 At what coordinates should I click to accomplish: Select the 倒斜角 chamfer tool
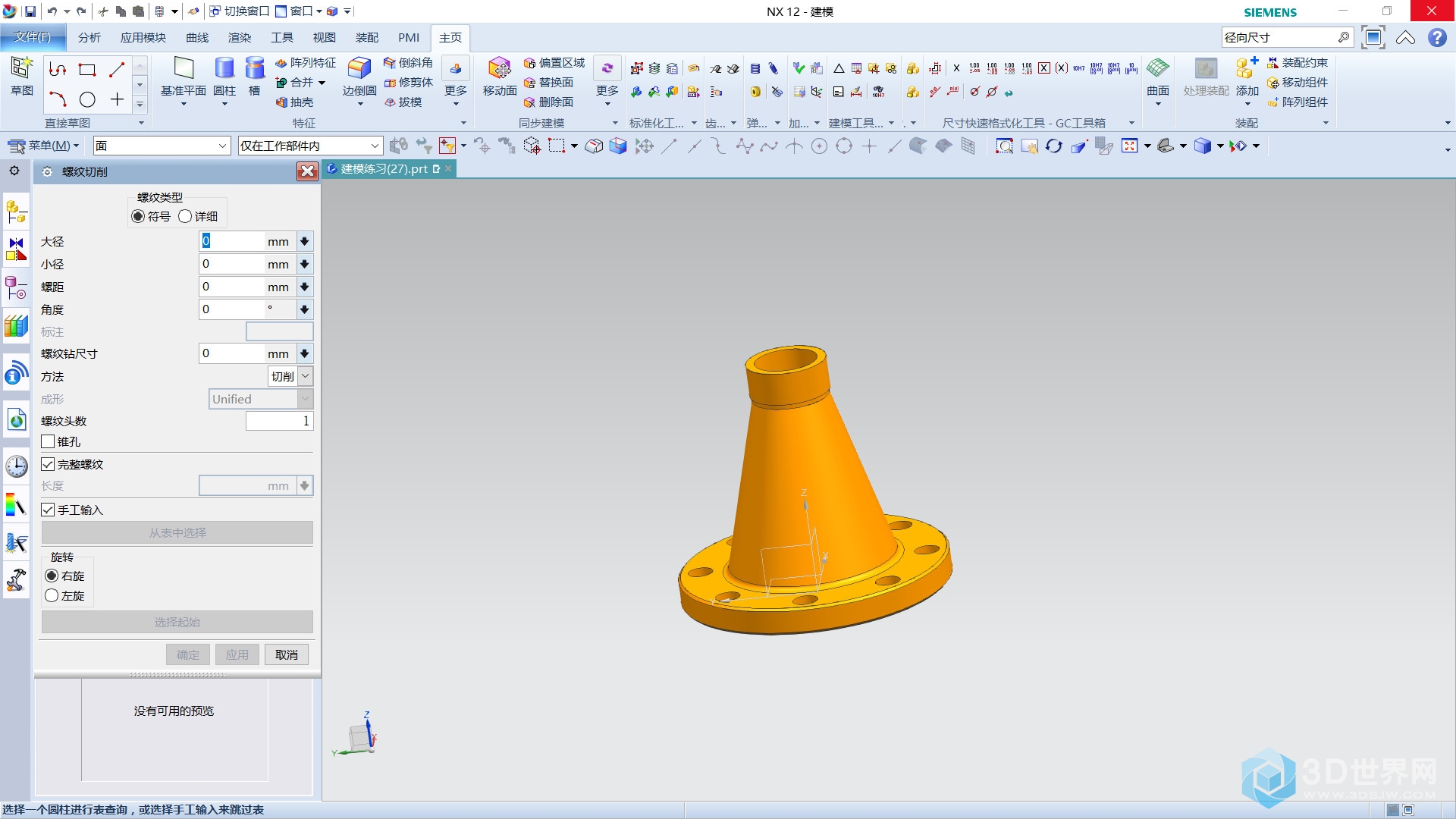(408, 63)
